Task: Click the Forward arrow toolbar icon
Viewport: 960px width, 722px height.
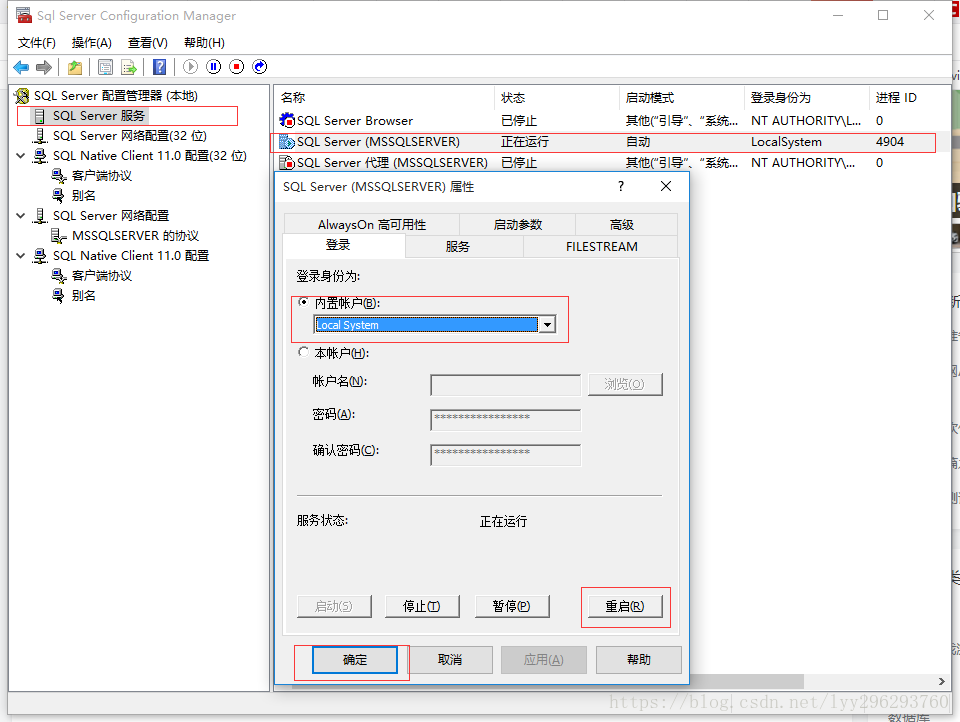Action: click(43, 67)
